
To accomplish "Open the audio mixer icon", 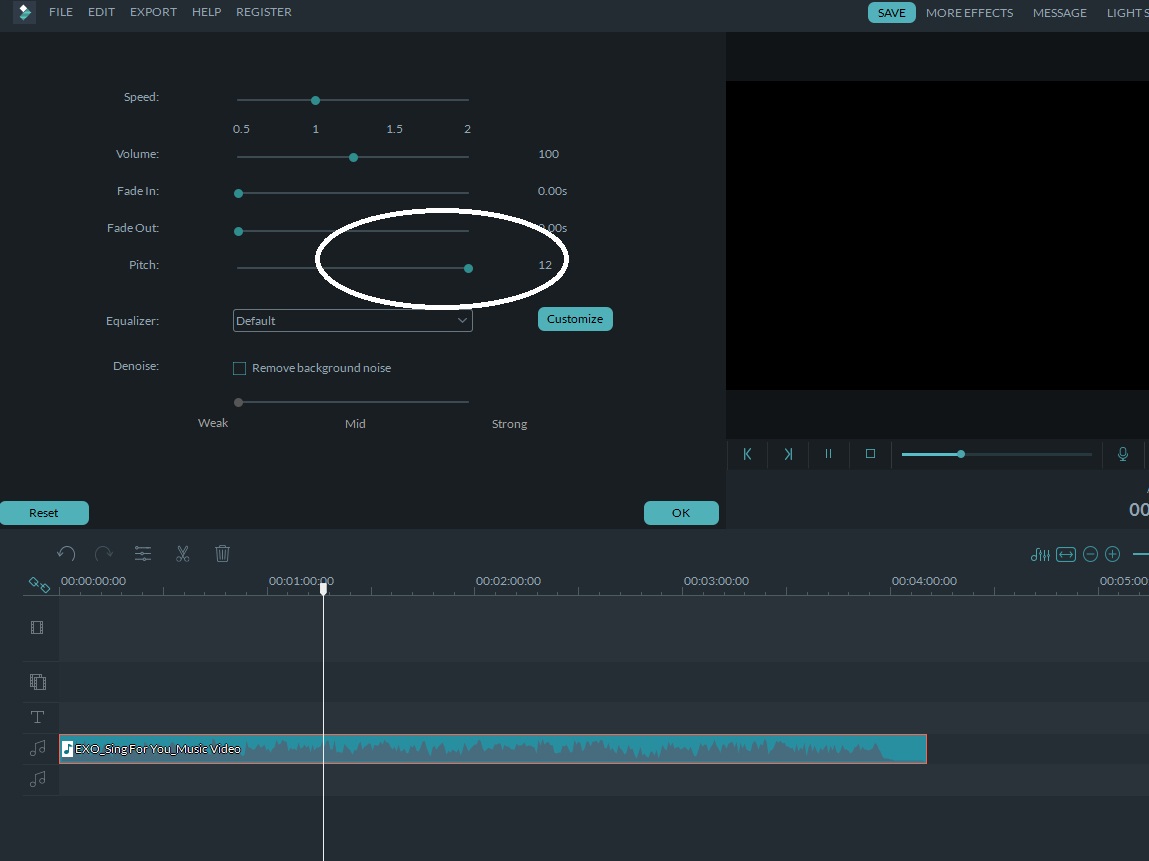I will (1040, 555).
